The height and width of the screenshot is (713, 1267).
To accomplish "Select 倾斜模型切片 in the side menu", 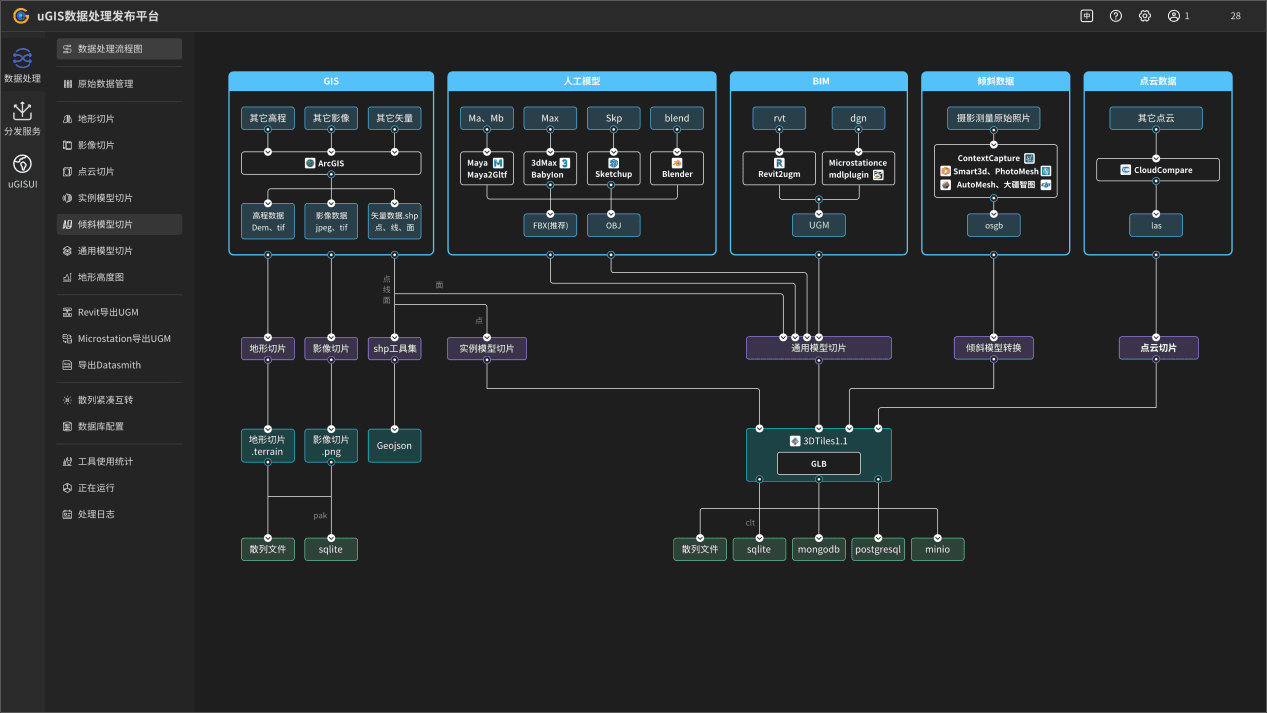I will (119, 224).
